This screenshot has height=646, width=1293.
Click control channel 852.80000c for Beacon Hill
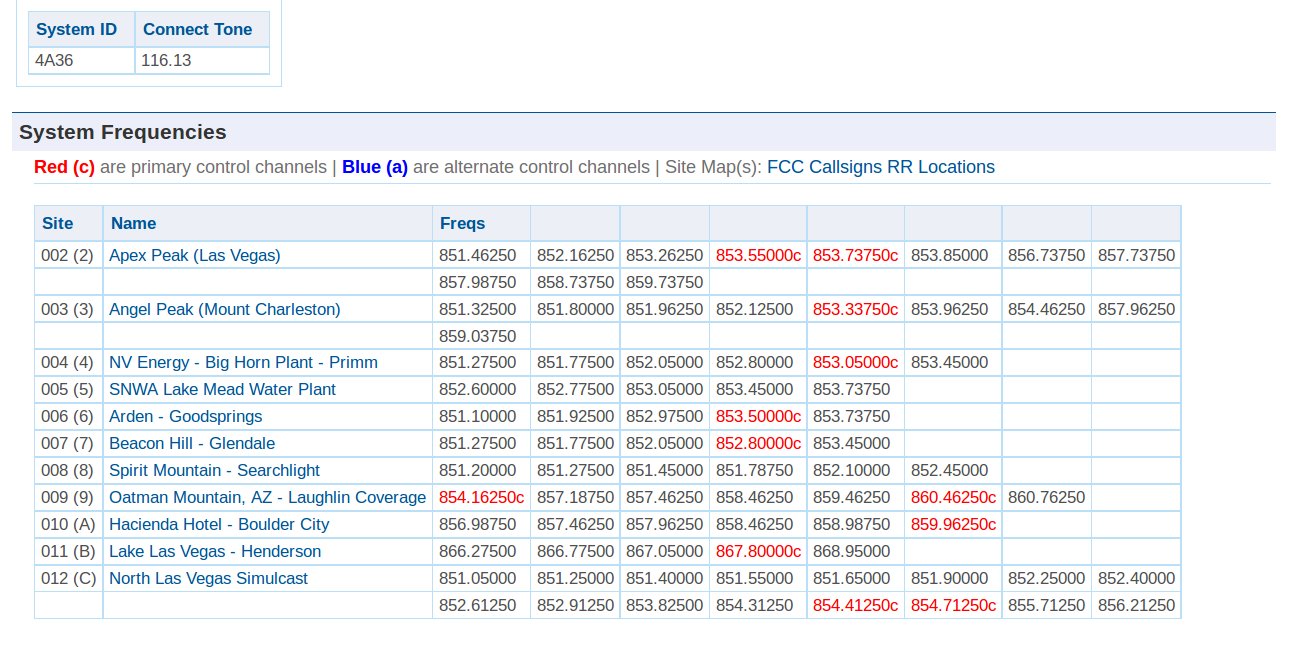click(758, 443)
